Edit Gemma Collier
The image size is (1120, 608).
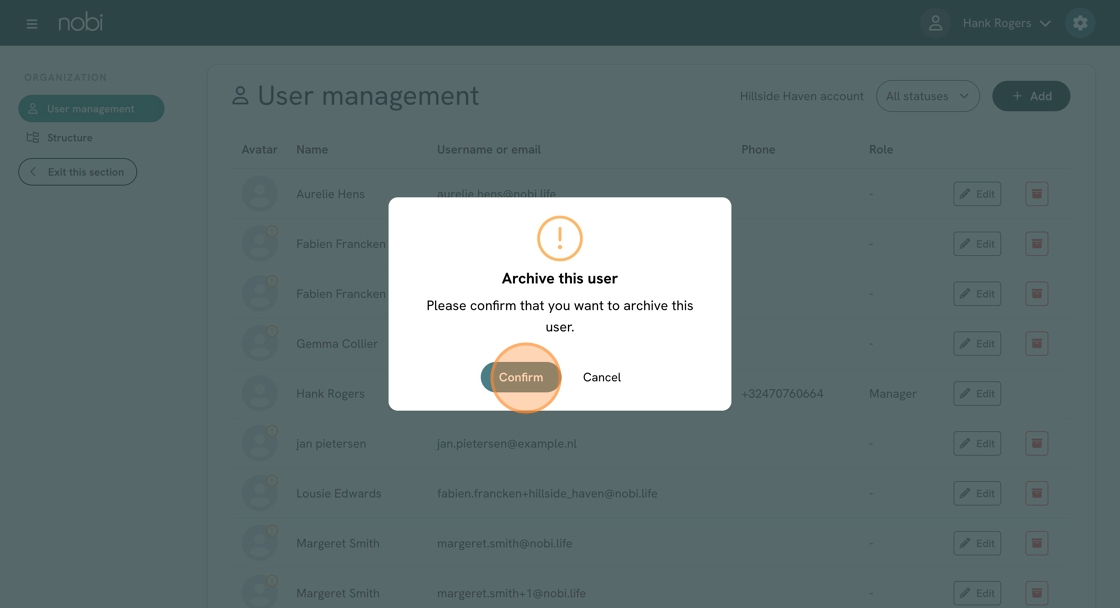coord(976,344)
